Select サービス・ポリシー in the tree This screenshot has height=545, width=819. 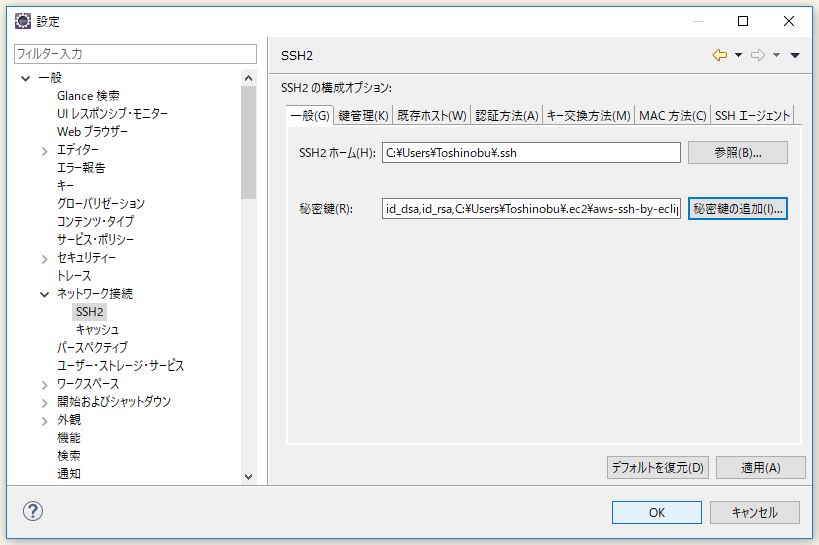click(95, 240)
